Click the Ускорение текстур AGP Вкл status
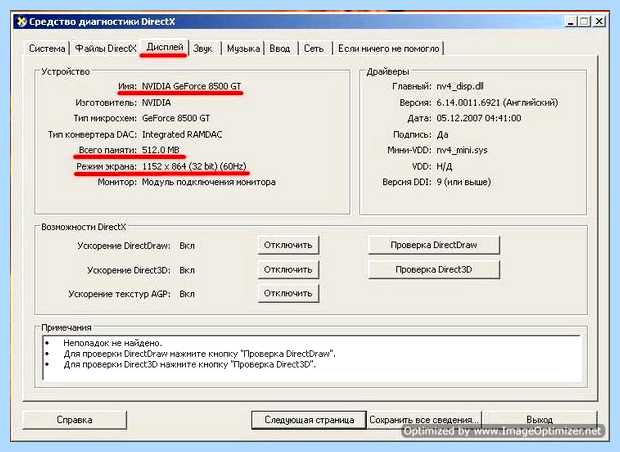This screenshot has height=452, width=620. click(187, 294)
